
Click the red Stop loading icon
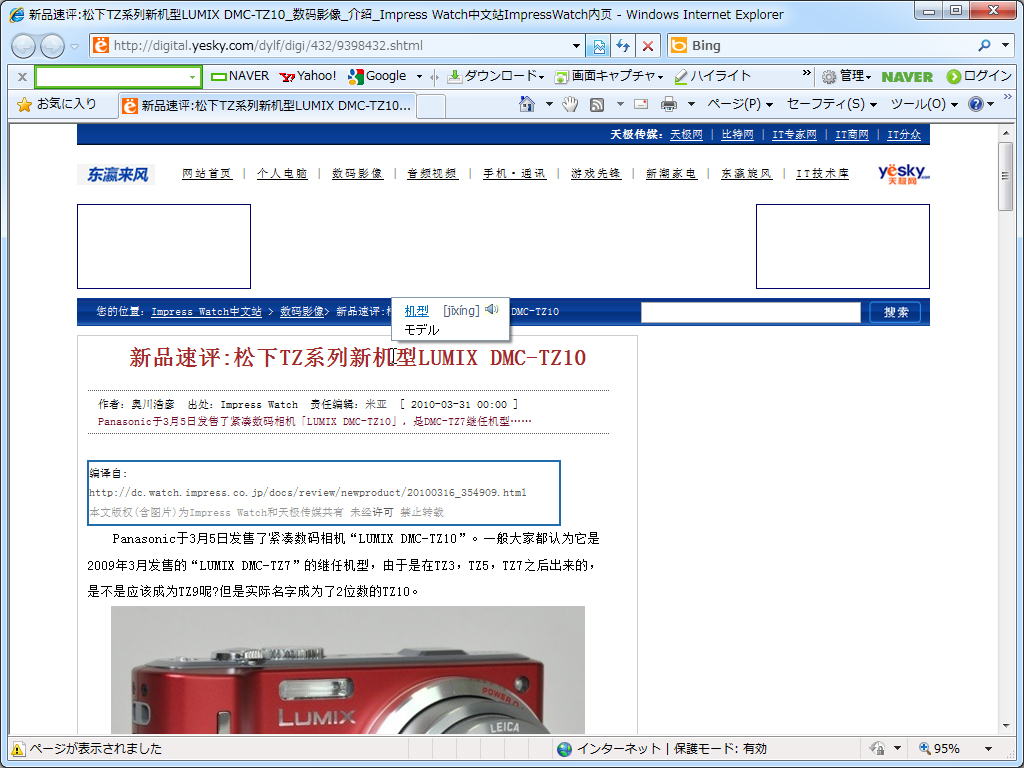(648, 46)
